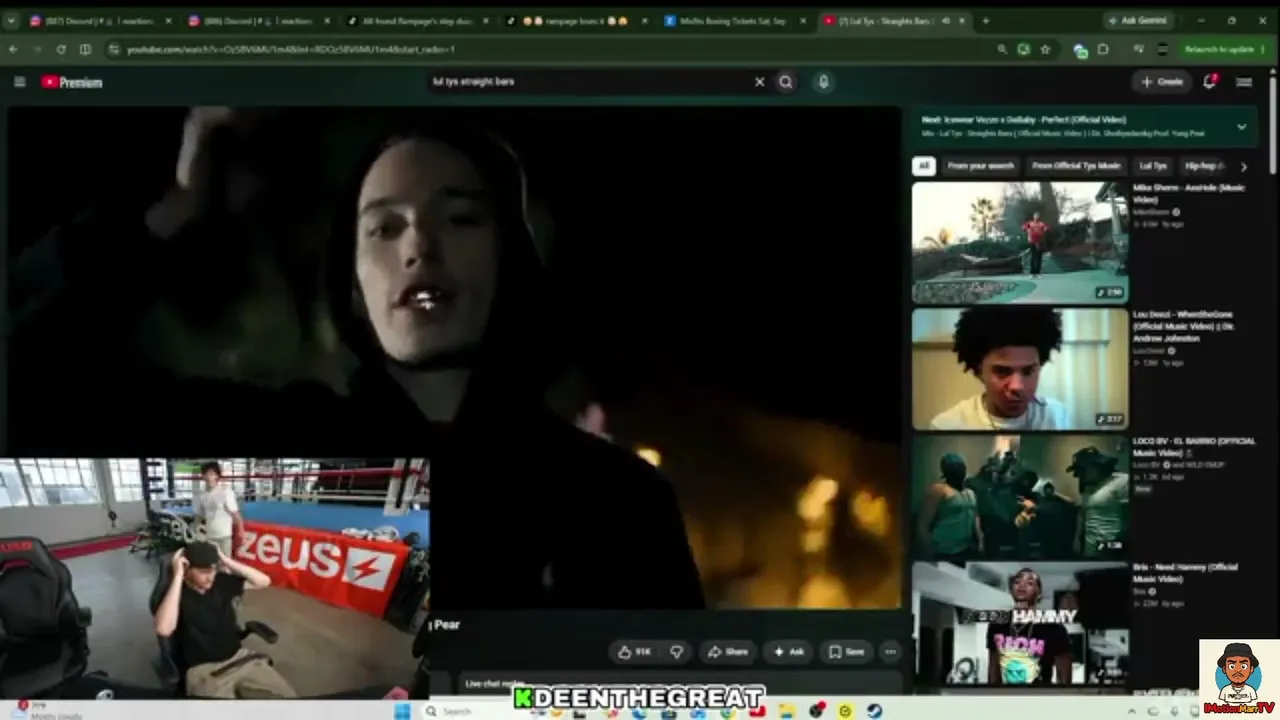This screenshot has width=1280, height=720.
Task: Open a new browser tab
Action: pyautogui.click(x=985, y=21)
